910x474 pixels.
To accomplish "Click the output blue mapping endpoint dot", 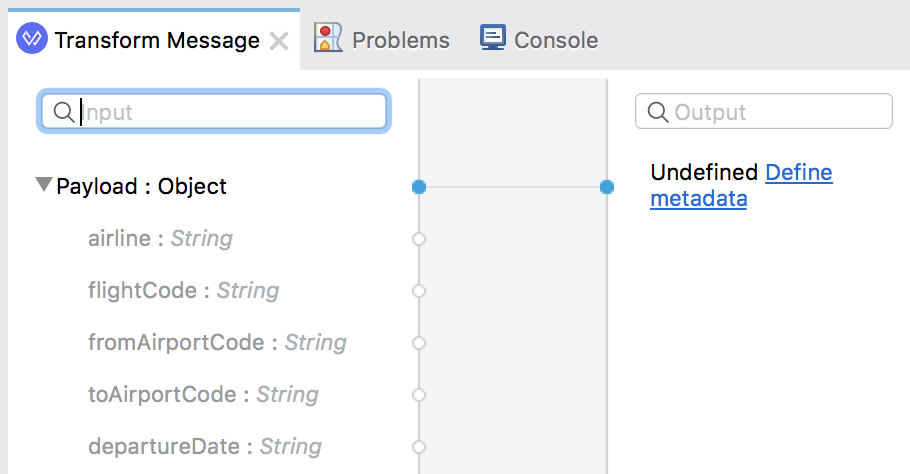I will click(x=607, y=187).
